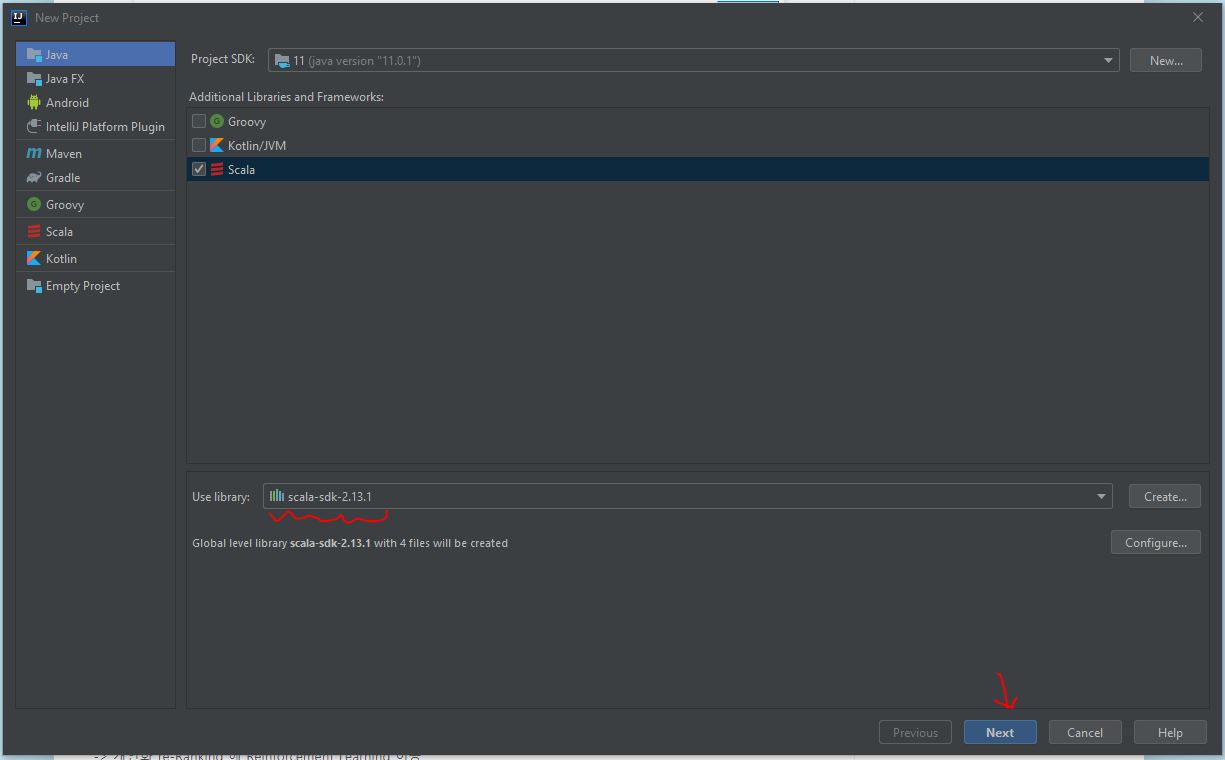
Task: Click the New Project title text
Action: pos(67,18)
